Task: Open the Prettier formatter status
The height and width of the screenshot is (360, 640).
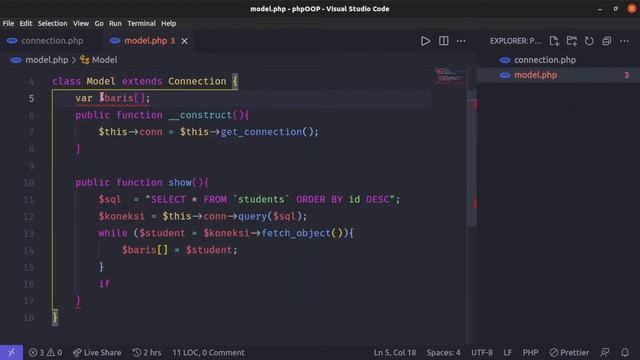Action: tap(569, 352)
